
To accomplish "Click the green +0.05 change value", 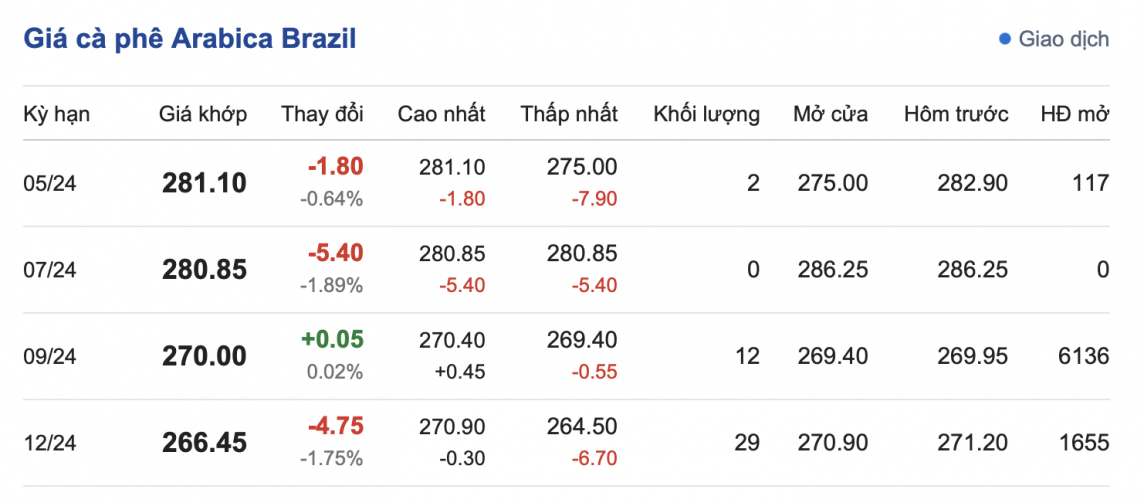I will [x=335, y=339].
